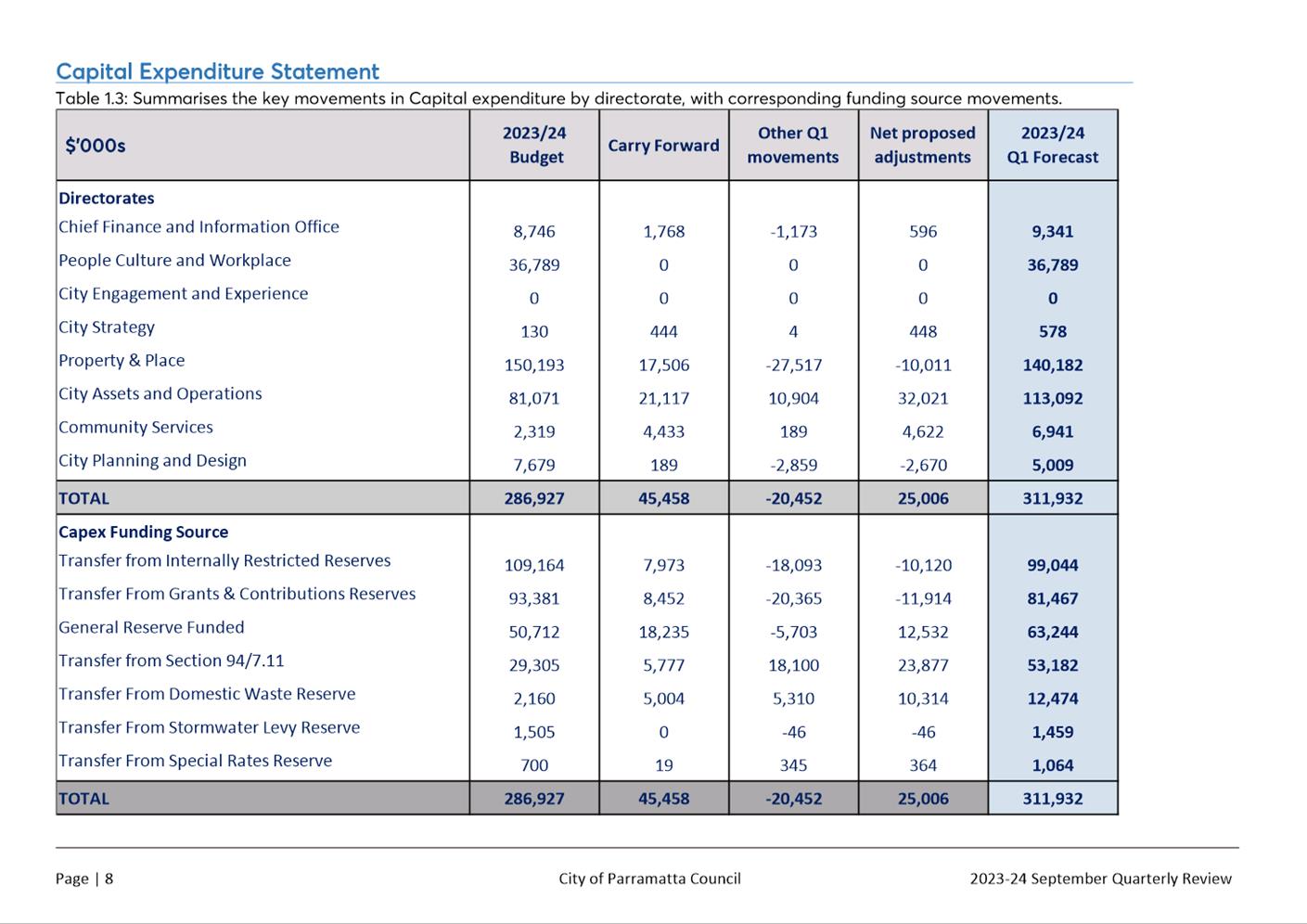Click the forecast value 140,182

coord(1053,366)
